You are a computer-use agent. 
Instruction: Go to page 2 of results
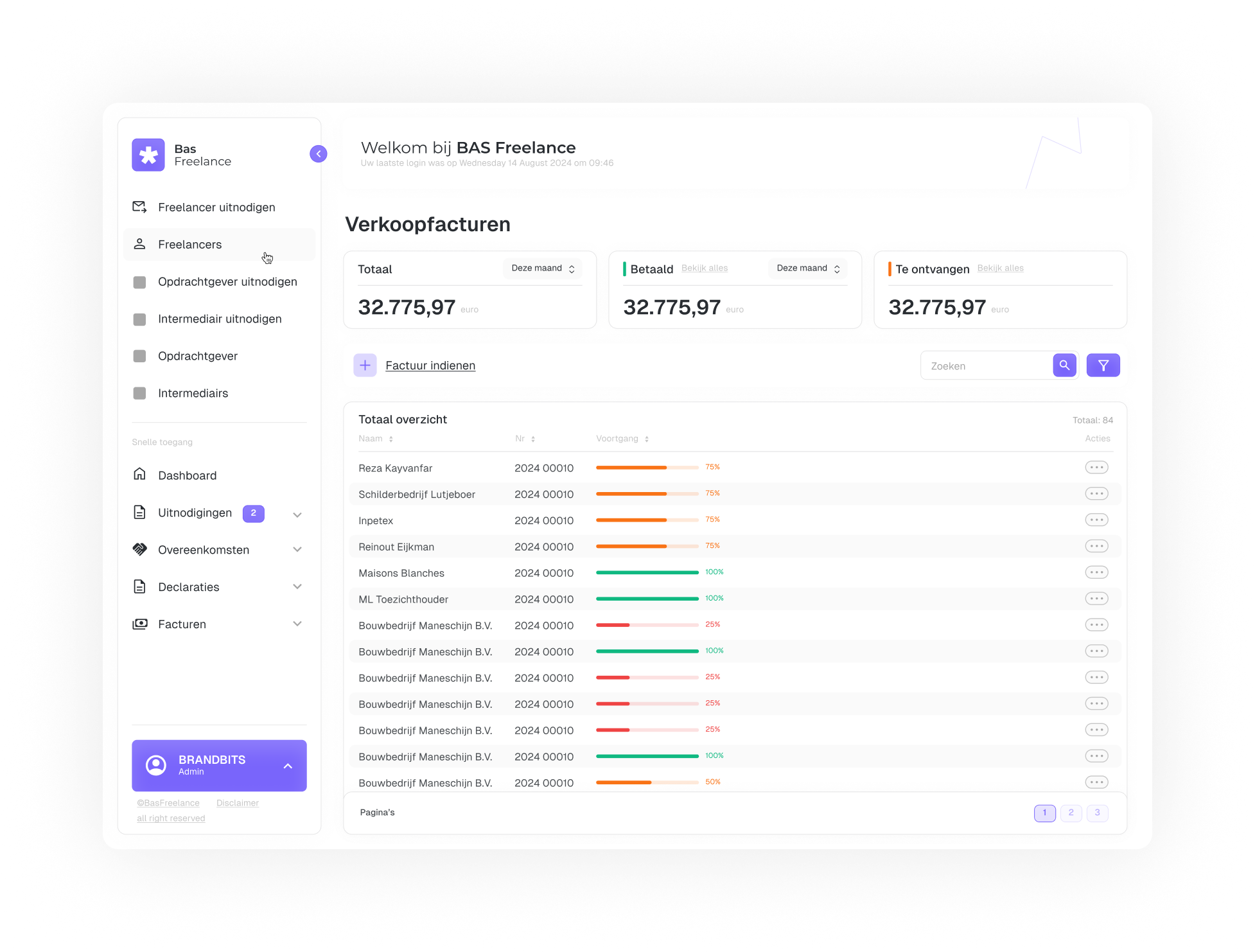click(x=1071, y=813)
